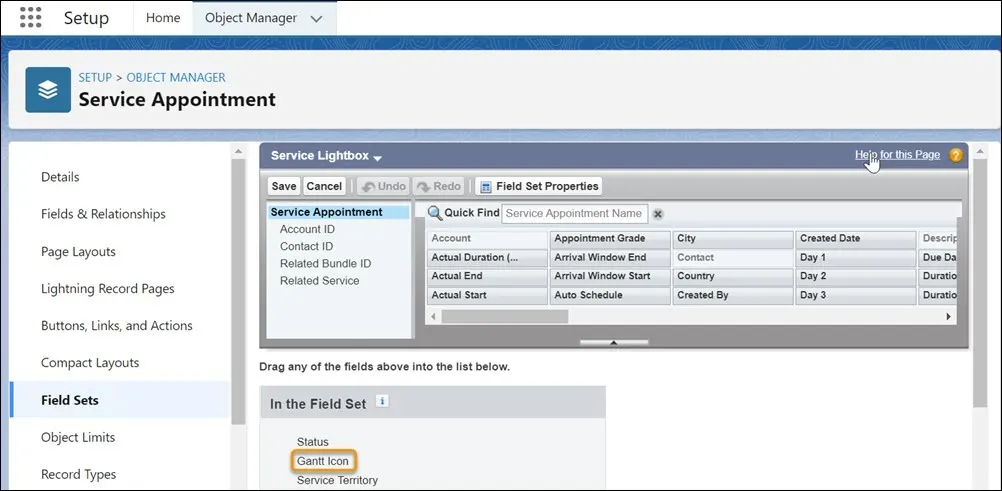The height and width of the screenshot is (491, 1002).
Task: Select the City palette field
Action: [733, 238]
